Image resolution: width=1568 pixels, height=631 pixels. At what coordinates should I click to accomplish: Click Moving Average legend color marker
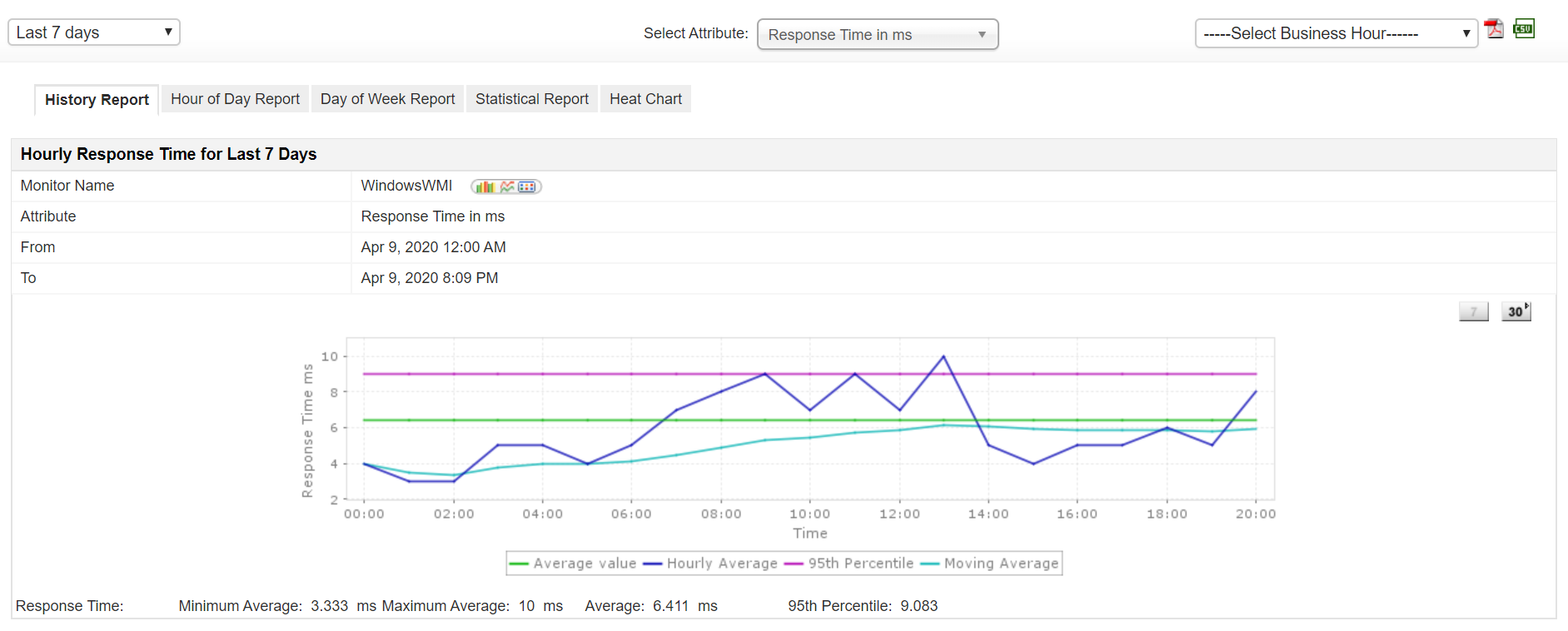pyautogui.click(x=929, y=564)
